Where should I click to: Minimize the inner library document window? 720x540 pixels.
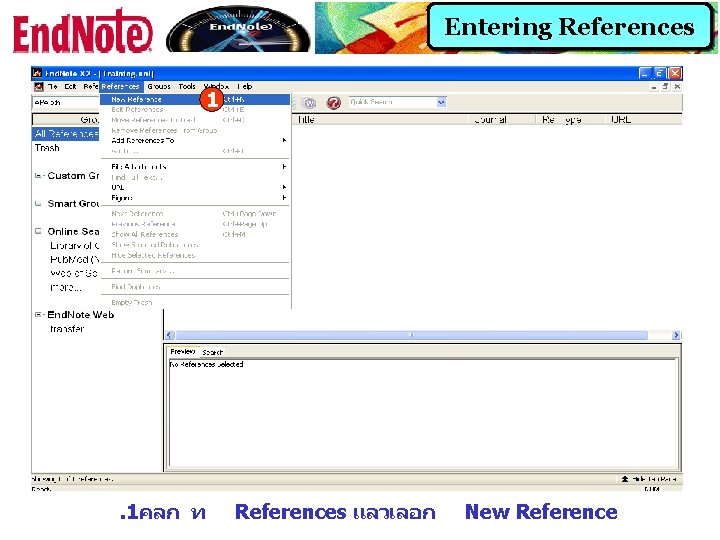point(654,86)
